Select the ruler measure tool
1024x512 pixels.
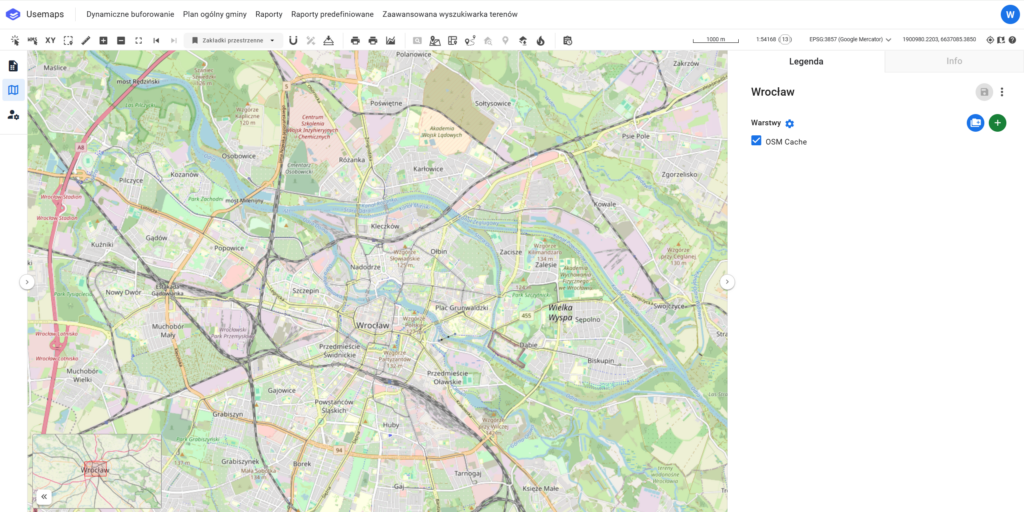pyautogui.click(x=85, y=40)
